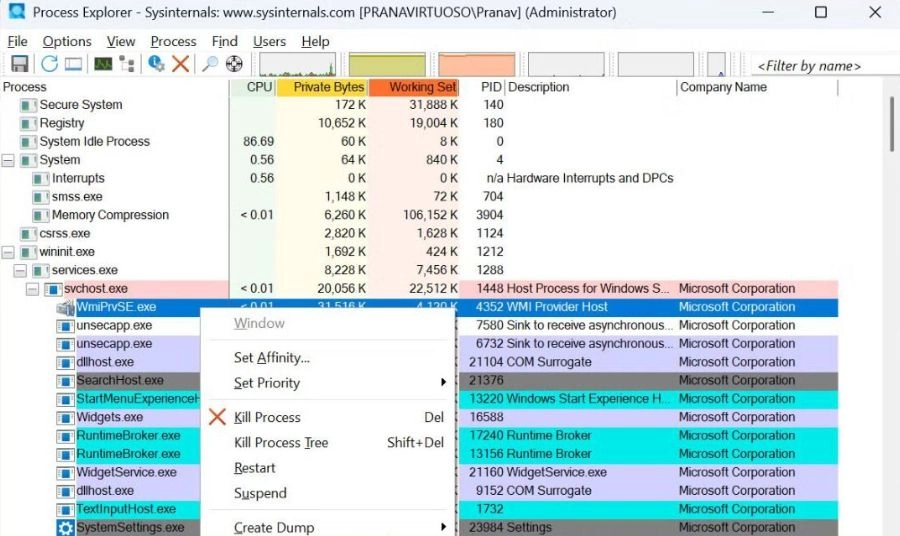Click the red X kill process toolbar icon

181,64
